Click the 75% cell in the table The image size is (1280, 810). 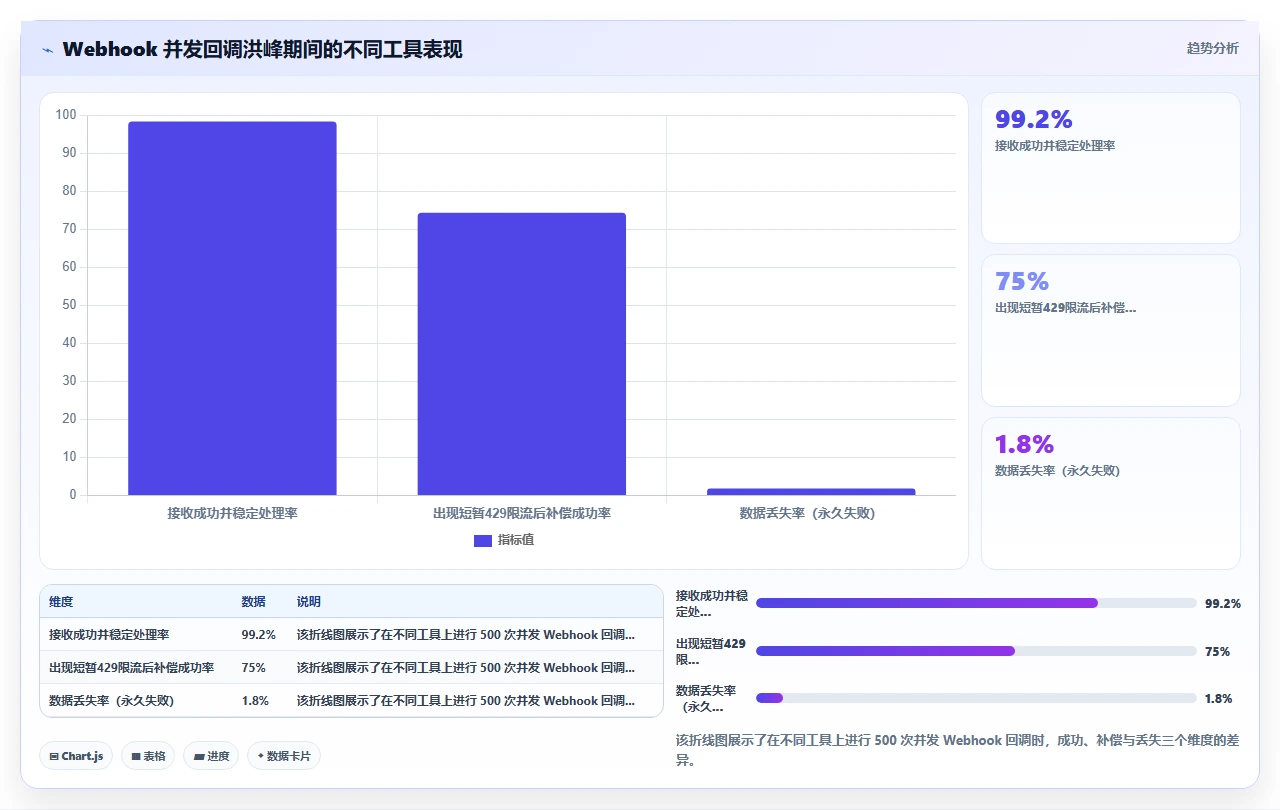253,668
